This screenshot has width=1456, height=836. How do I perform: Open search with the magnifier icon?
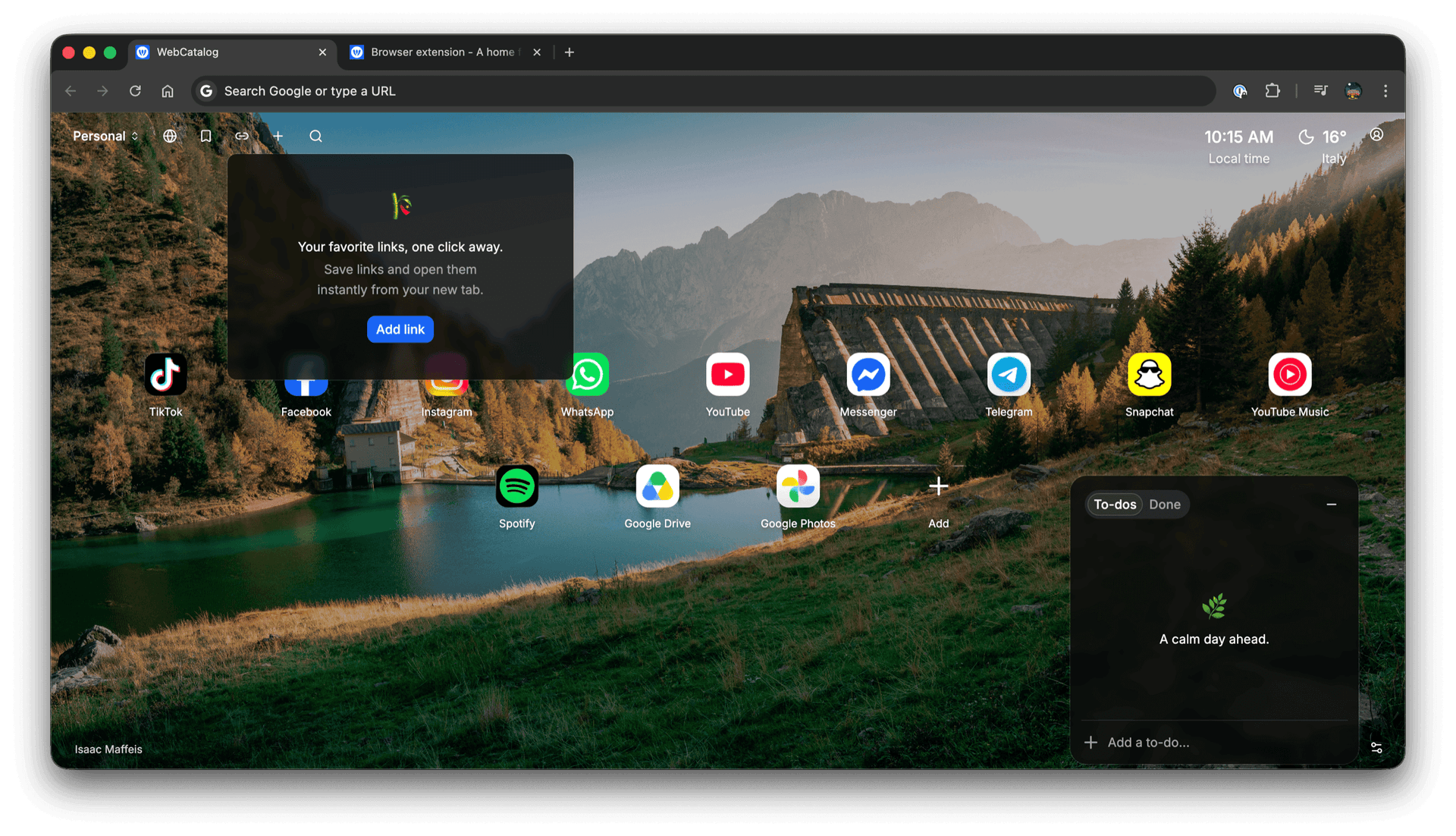click(x=315, y=136)
